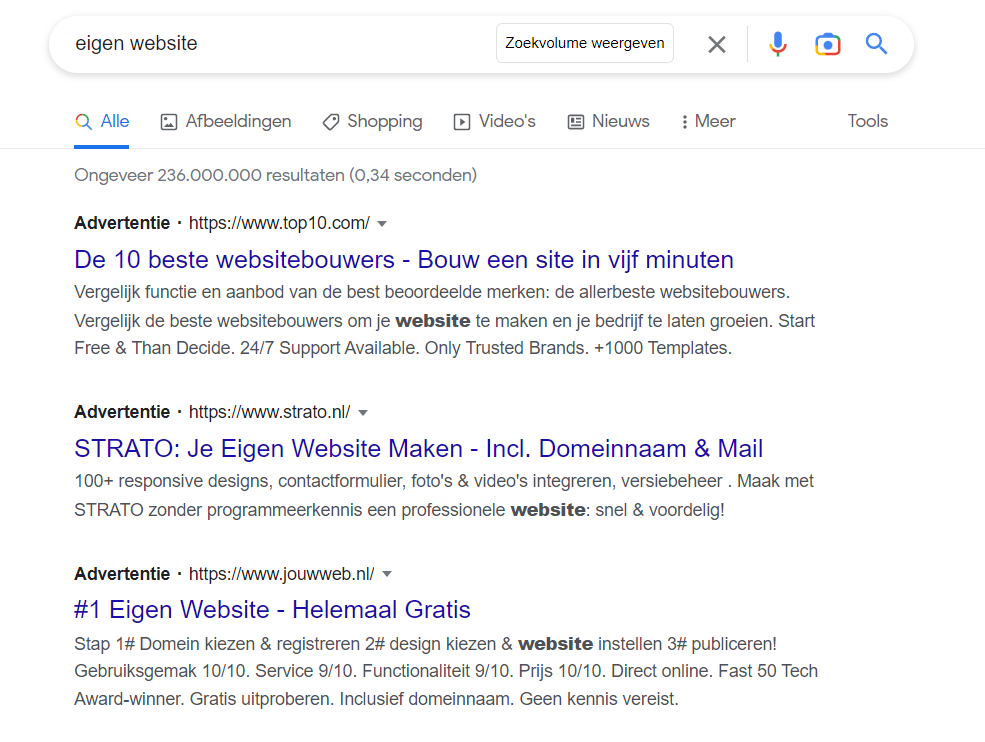Viewport: 985px width, 742px height.
Task: Click the blue magnifying glass search button
Action: pyautogui.click(x=876, y=44)
